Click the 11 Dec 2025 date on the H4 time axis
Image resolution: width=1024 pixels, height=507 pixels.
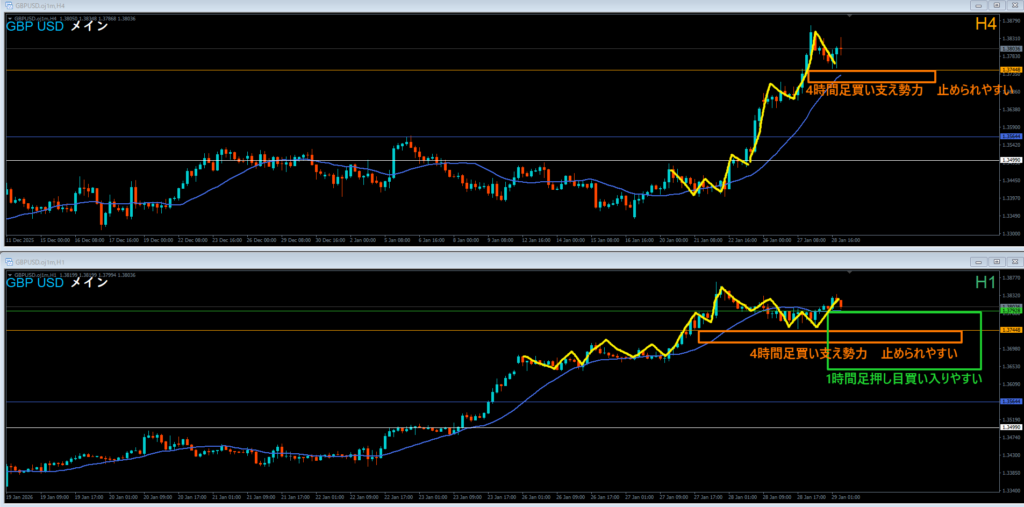click(19, 240)
